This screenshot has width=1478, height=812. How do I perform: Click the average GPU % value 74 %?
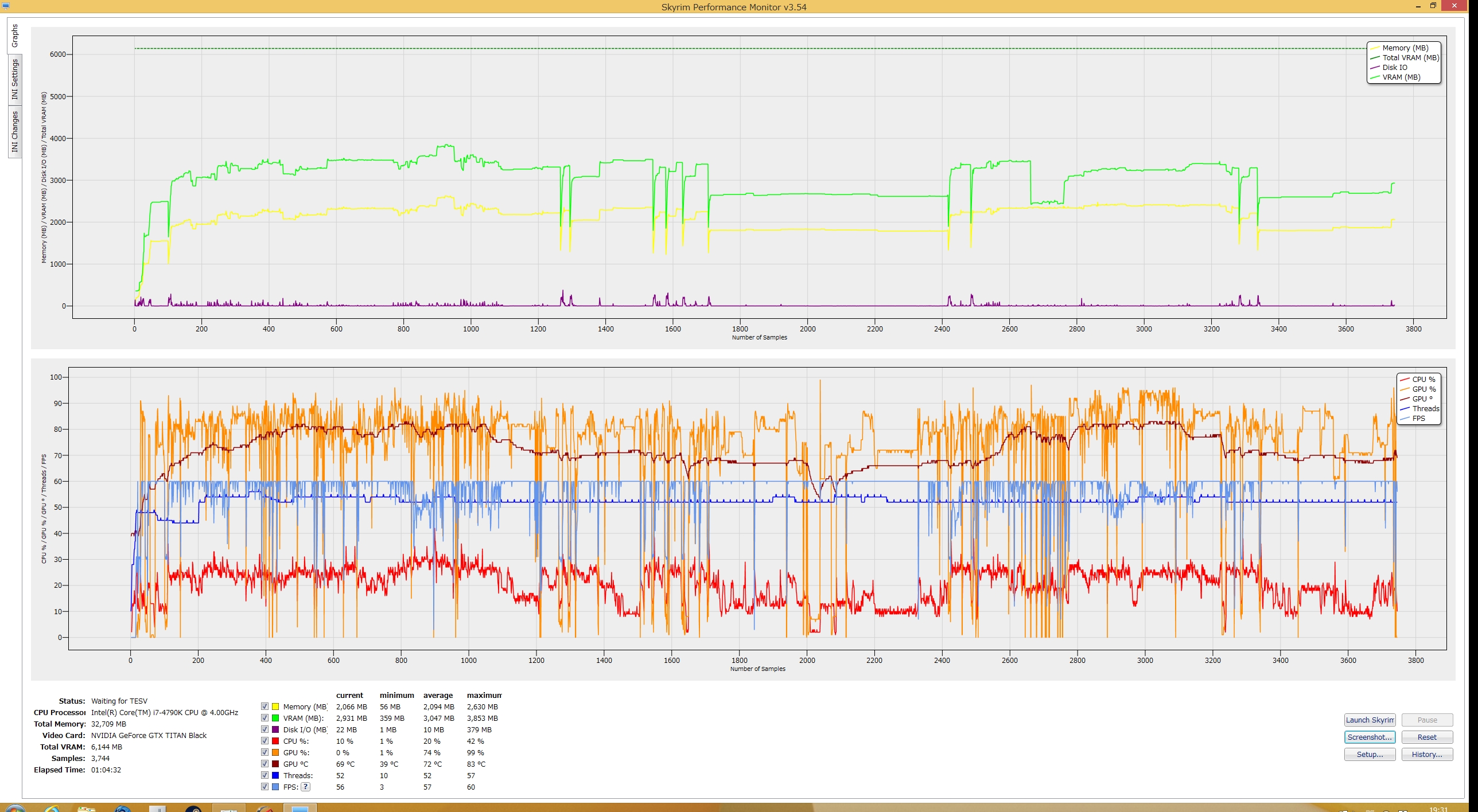(432, 752)
